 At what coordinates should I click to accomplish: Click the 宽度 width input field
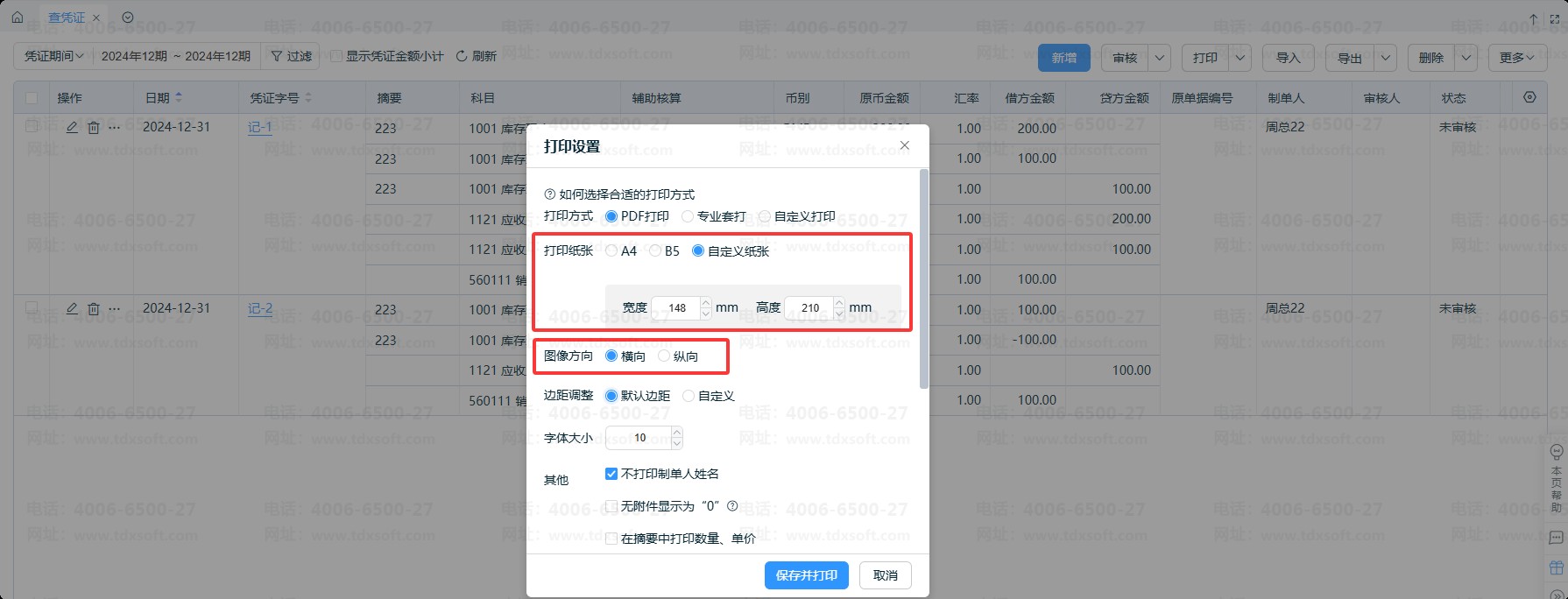(676, 308)
